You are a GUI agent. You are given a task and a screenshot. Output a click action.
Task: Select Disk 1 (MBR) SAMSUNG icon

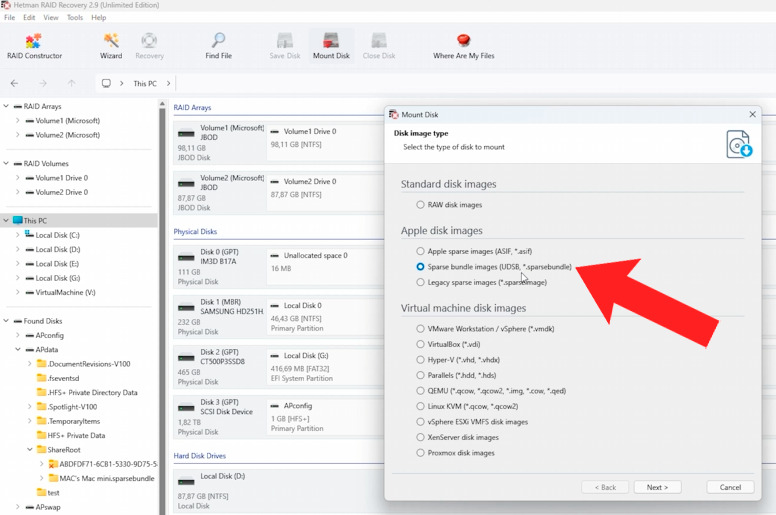pyautogui.click(x=186, y=307)
